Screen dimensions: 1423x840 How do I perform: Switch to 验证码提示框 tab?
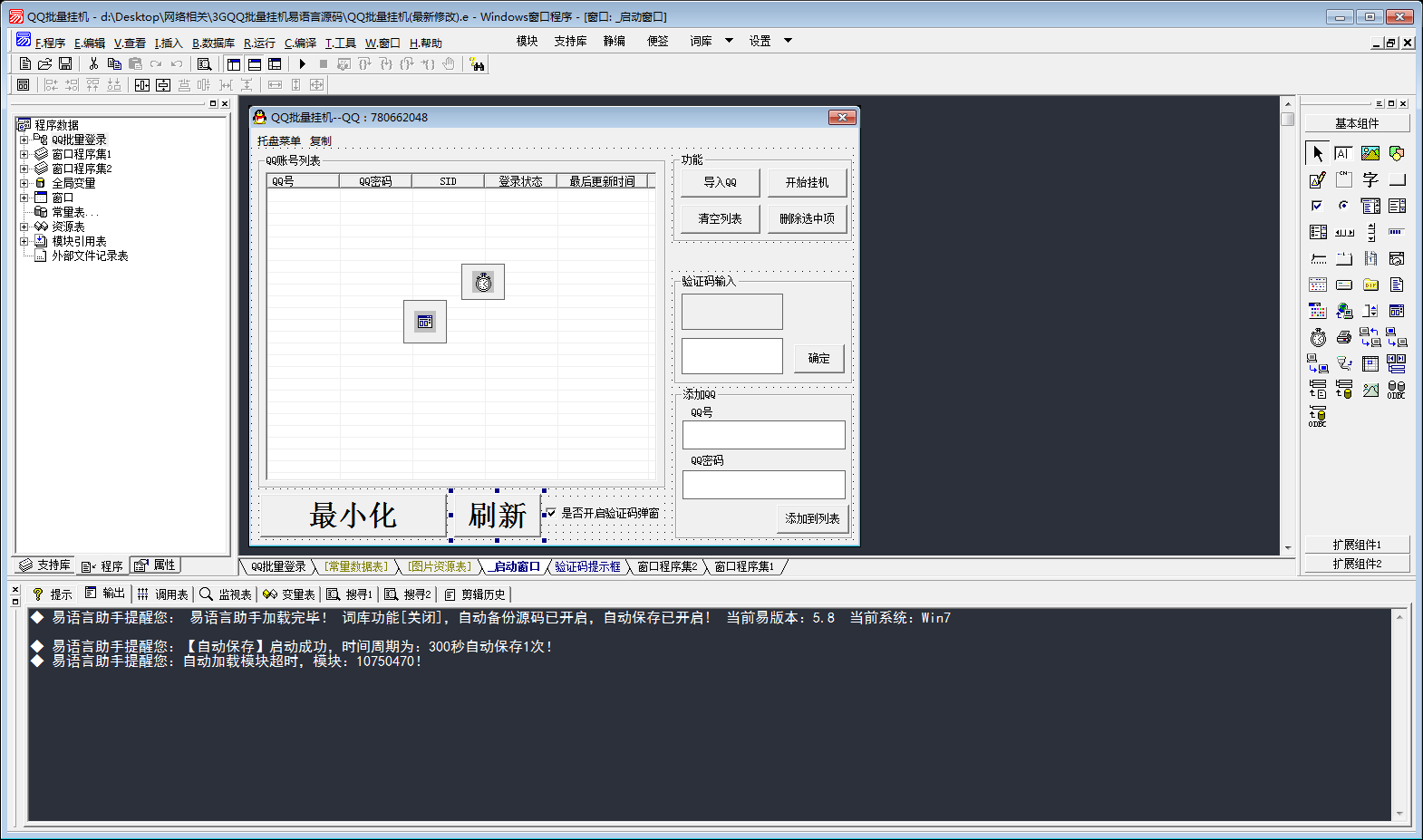(587, 566)
